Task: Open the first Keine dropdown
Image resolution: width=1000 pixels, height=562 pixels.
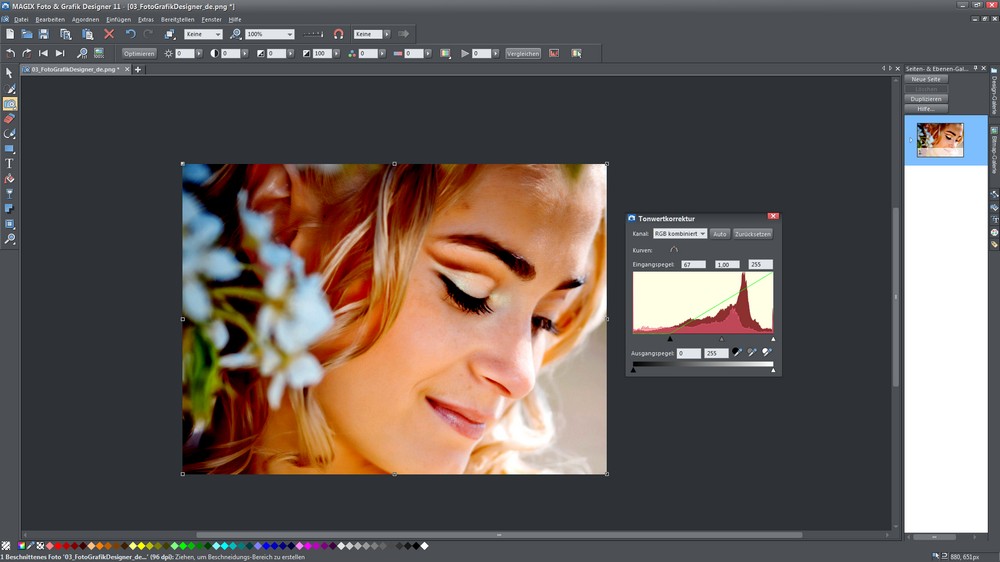Action: (x=203, y=34)
